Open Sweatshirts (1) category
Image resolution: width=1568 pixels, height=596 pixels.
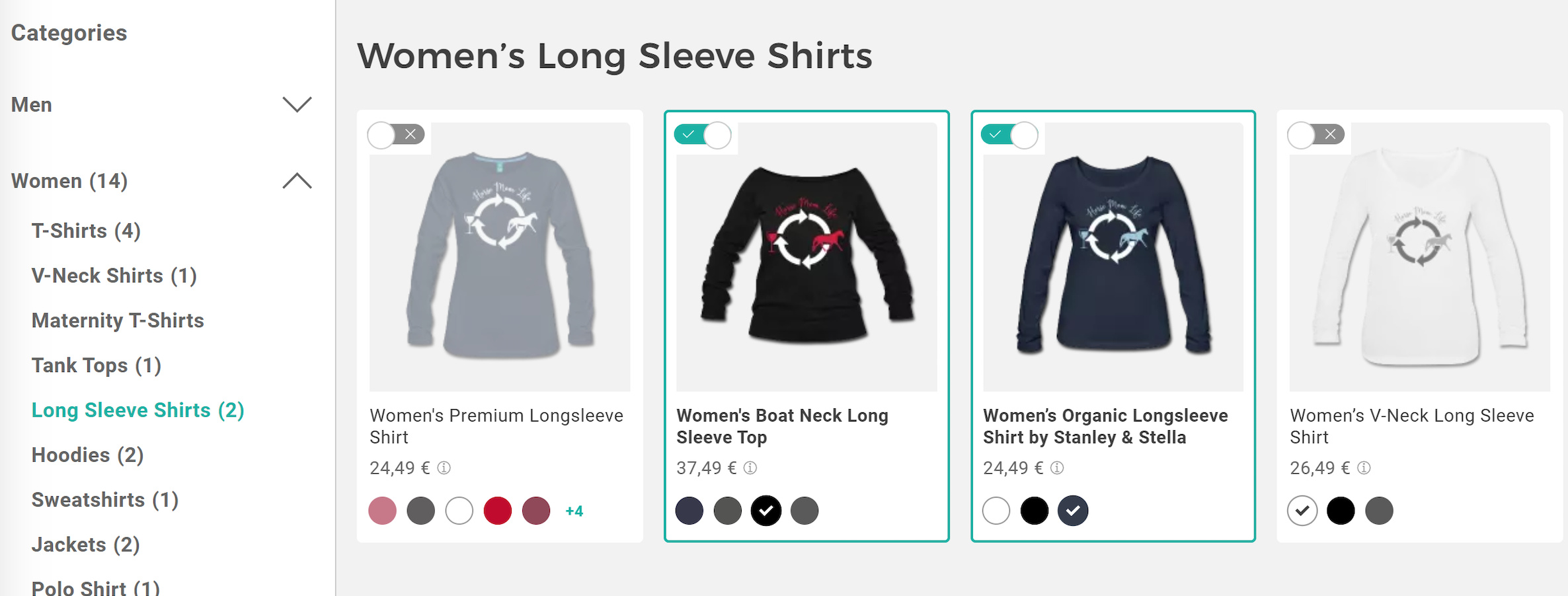(105, 500)
